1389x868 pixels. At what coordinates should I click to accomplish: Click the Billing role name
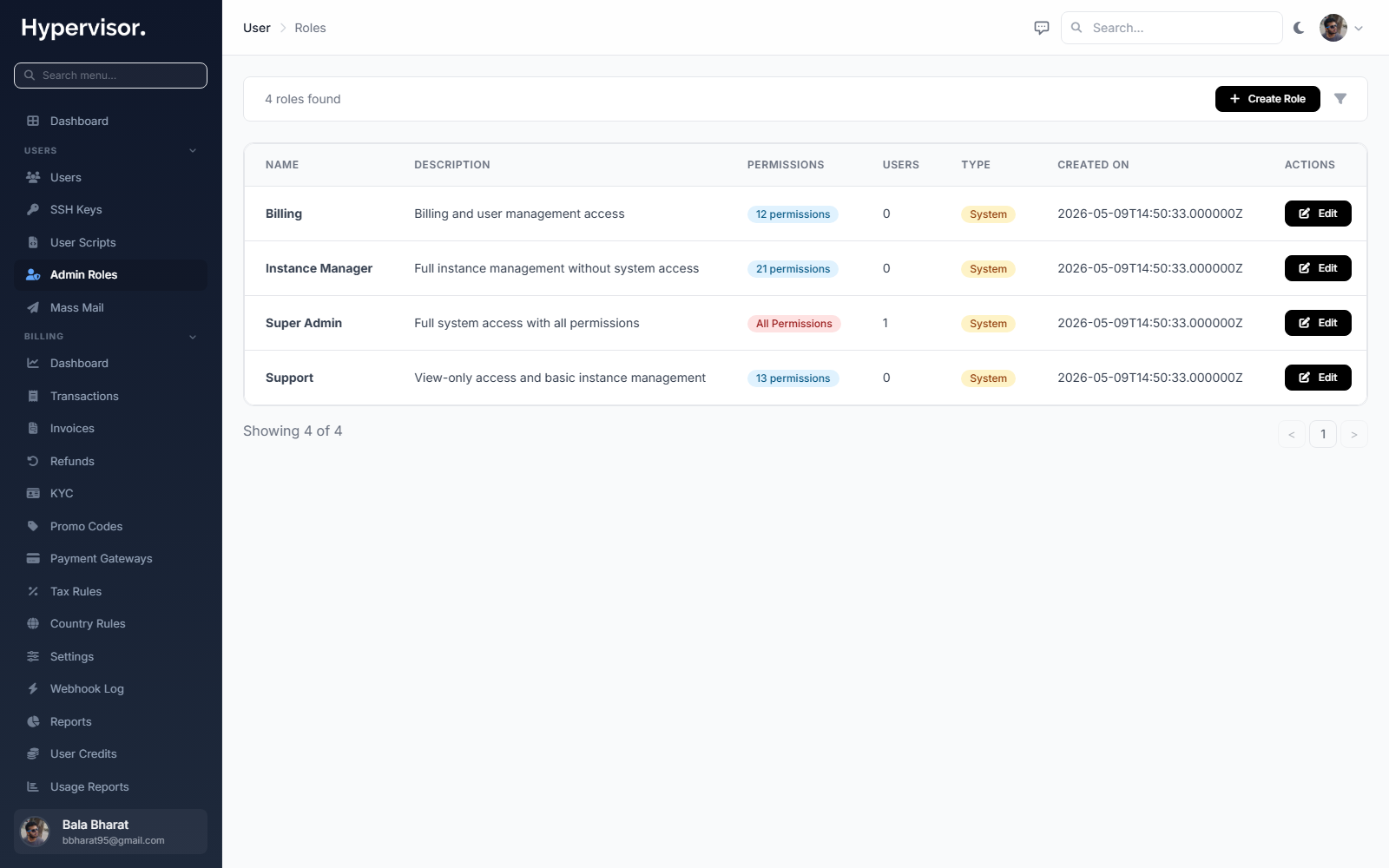284,214
